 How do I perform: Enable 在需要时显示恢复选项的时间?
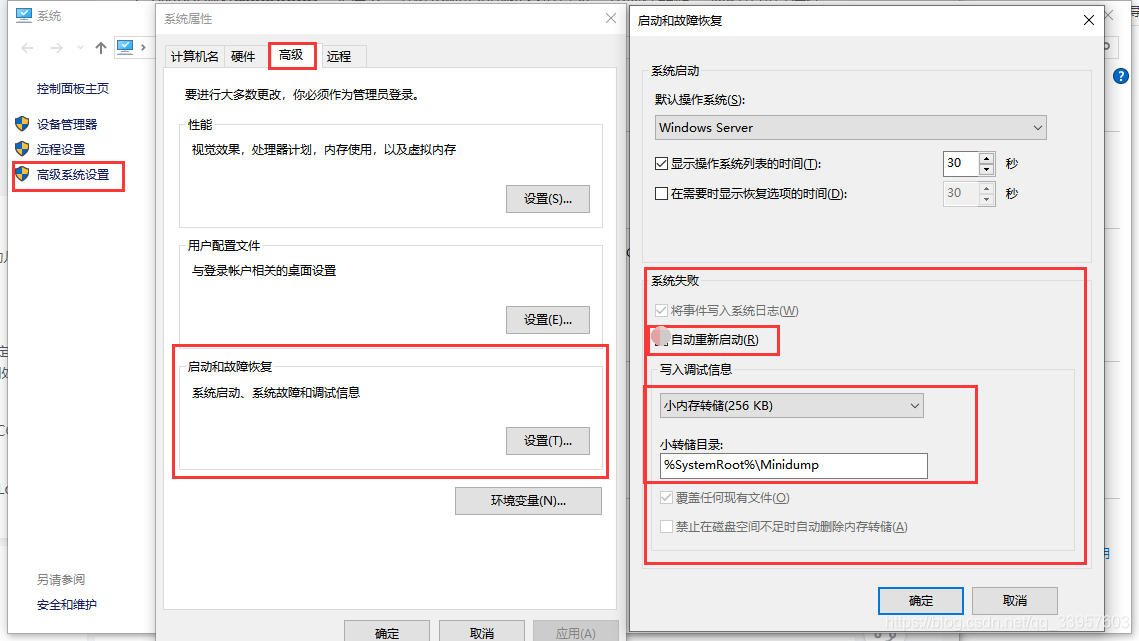tap(661, 193)
